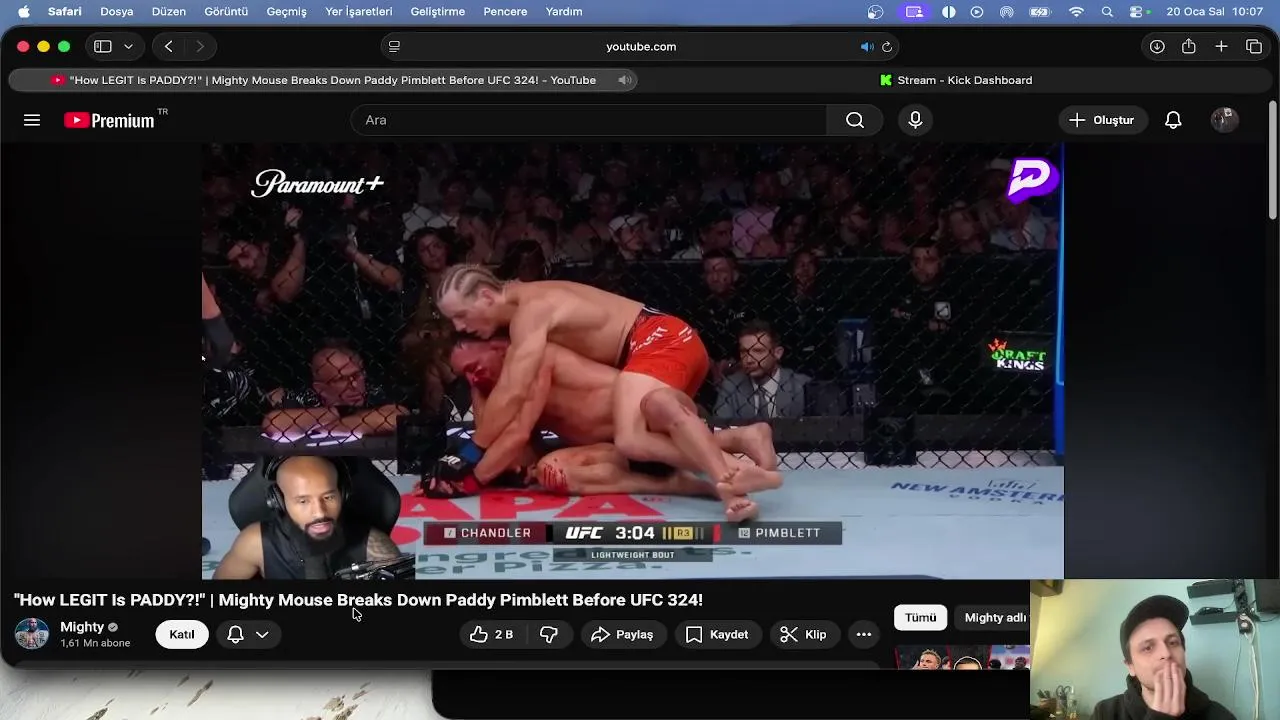Open Spotlight search in menu bar

tap(1107, 12)
